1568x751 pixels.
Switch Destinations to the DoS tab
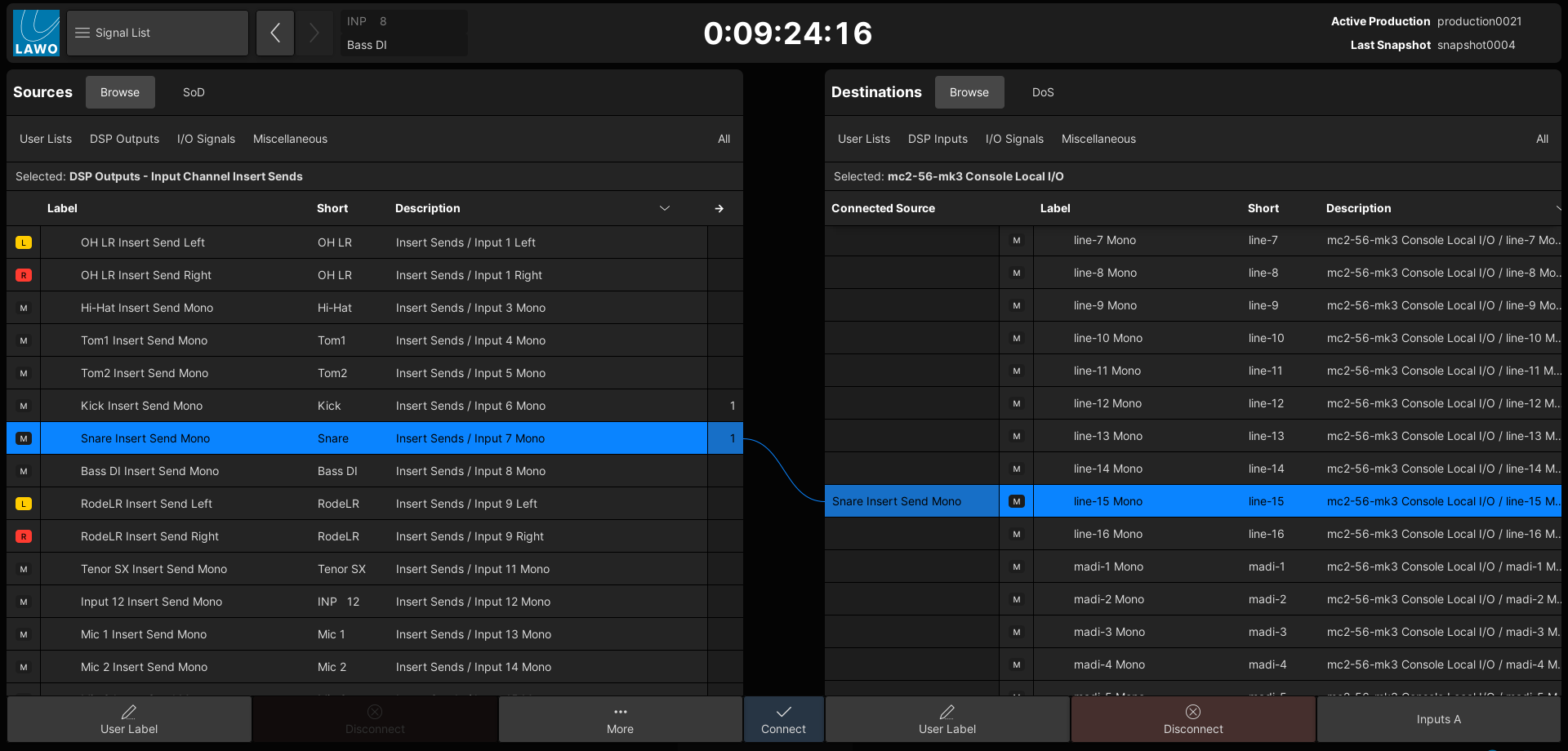(1042, 92)
